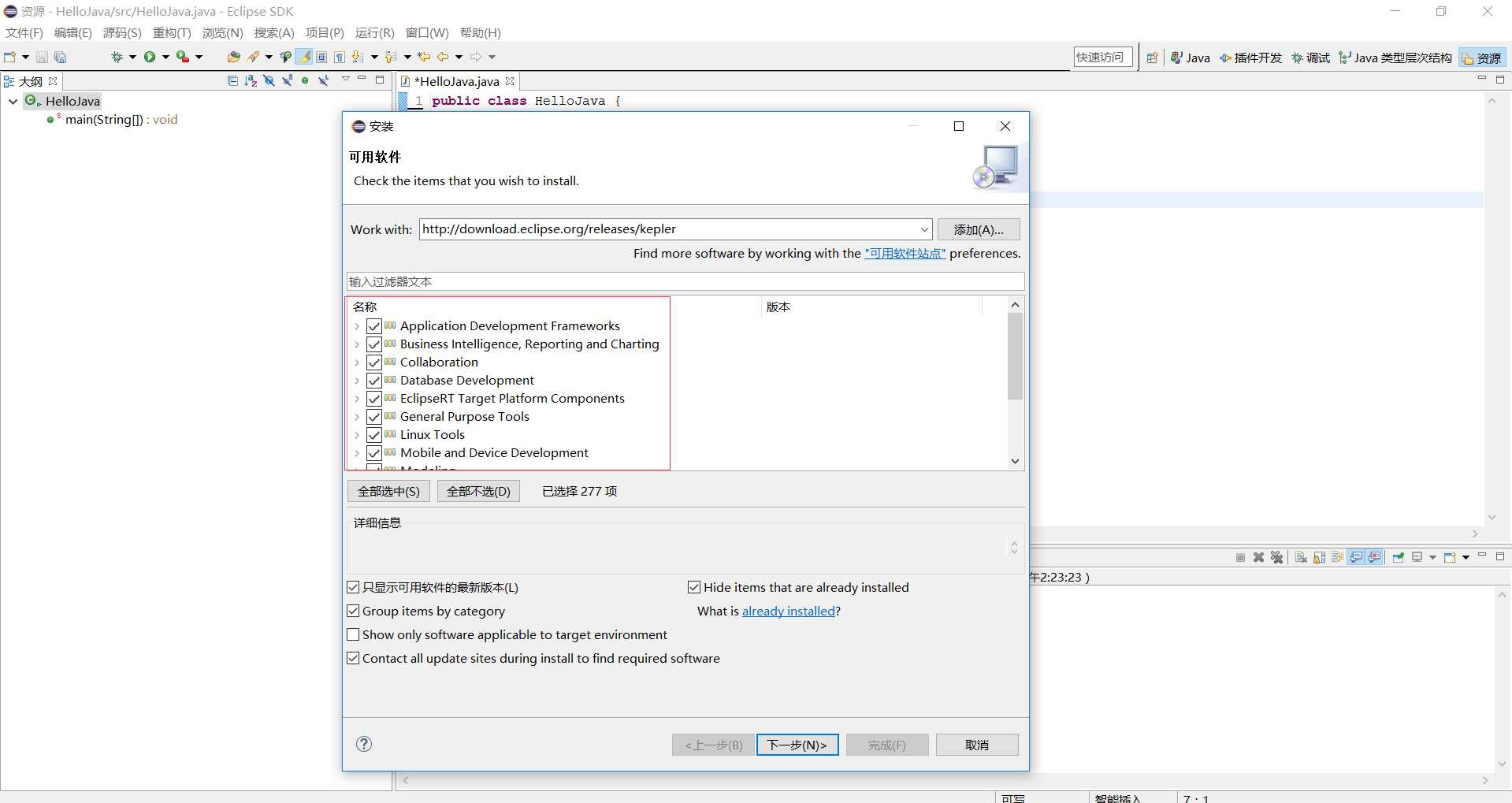
Task: Uncheck Linux Tools checkbox
Action: [x=374, y=435]
